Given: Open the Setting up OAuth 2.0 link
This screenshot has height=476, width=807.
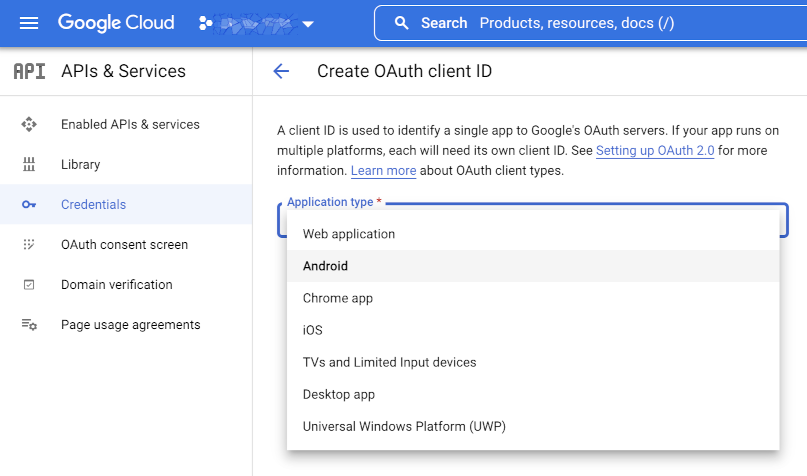Looking at the screenshot, I should coord(655,151).
